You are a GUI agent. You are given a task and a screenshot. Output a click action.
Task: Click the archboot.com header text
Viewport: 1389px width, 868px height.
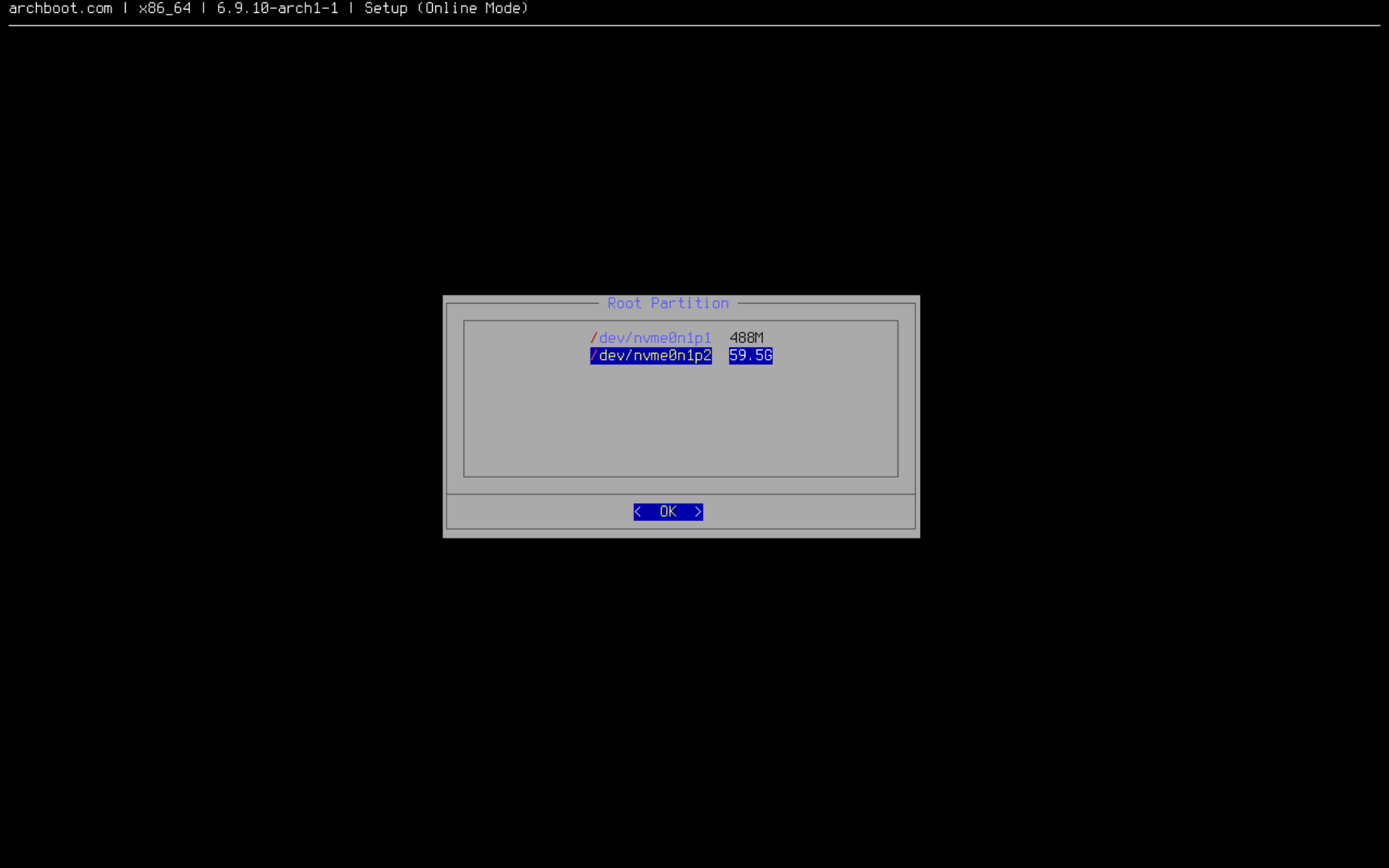(x=61, y=8)
